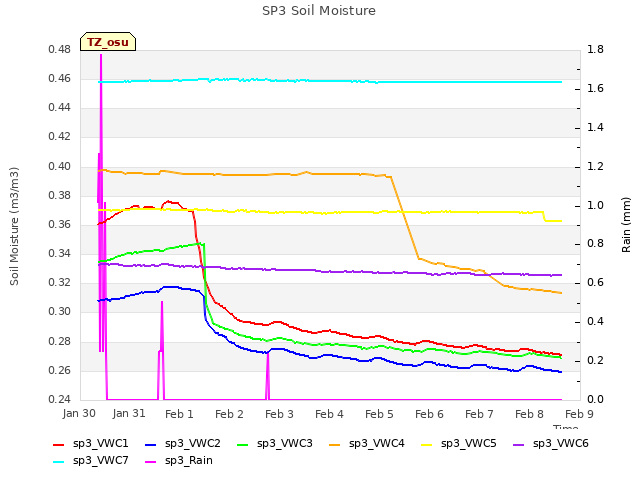Click the 0.36 soil moisture tick label
The width and height of the screenshot is (640, 480).
60,224
